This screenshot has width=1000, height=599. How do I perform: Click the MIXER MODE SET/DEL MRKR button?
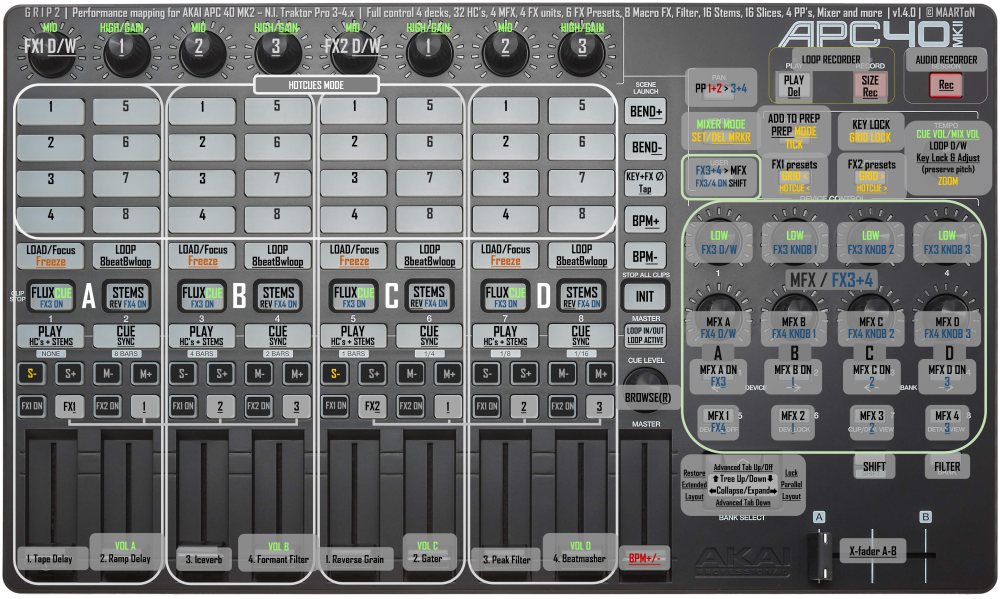(721, 131)
